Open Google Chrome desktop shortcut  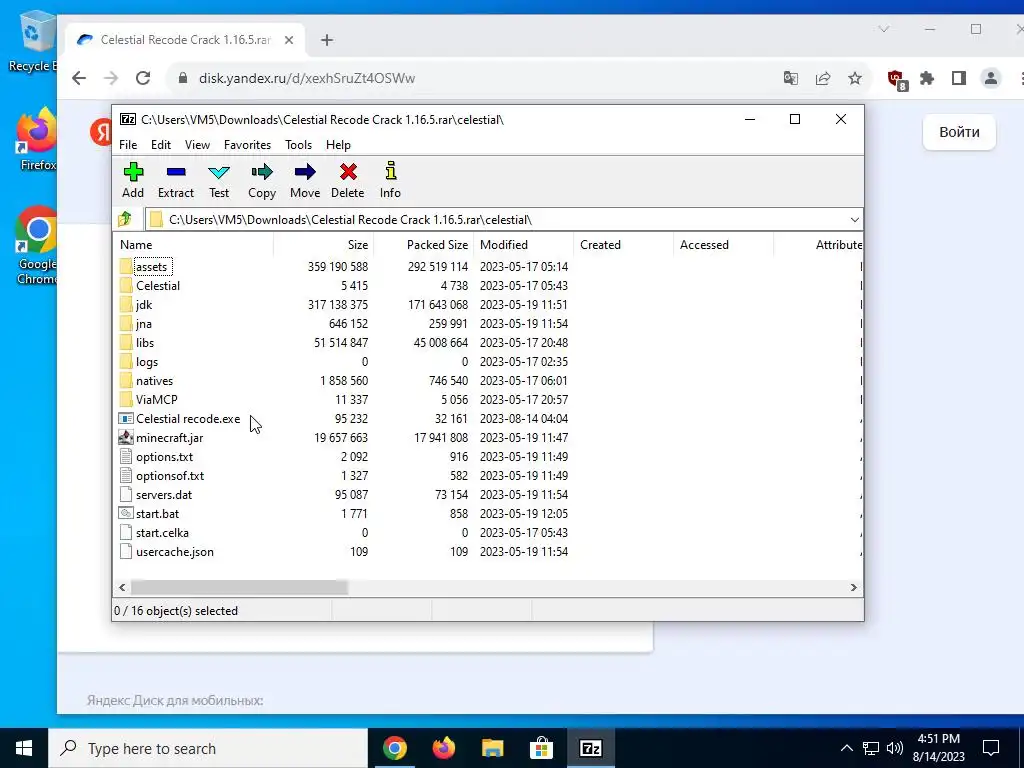click(x=37, y=245)
